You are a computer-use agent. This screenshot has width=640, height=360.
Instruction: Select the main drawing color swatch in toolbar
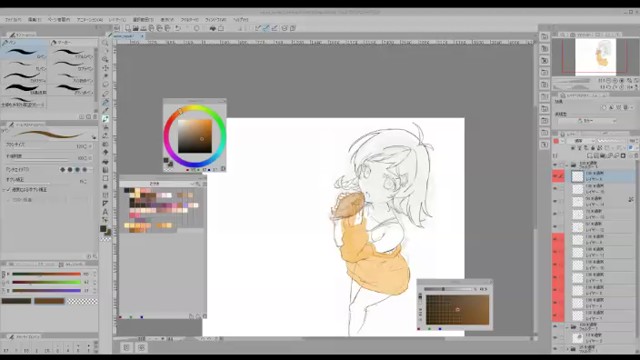tap(103, 229)
